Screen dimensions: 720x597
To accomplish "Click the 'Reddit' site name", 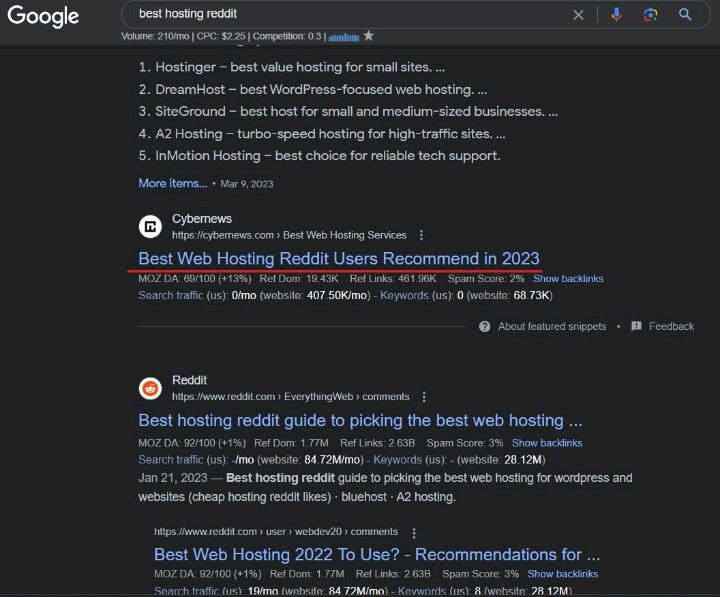I will coord(189,380).
